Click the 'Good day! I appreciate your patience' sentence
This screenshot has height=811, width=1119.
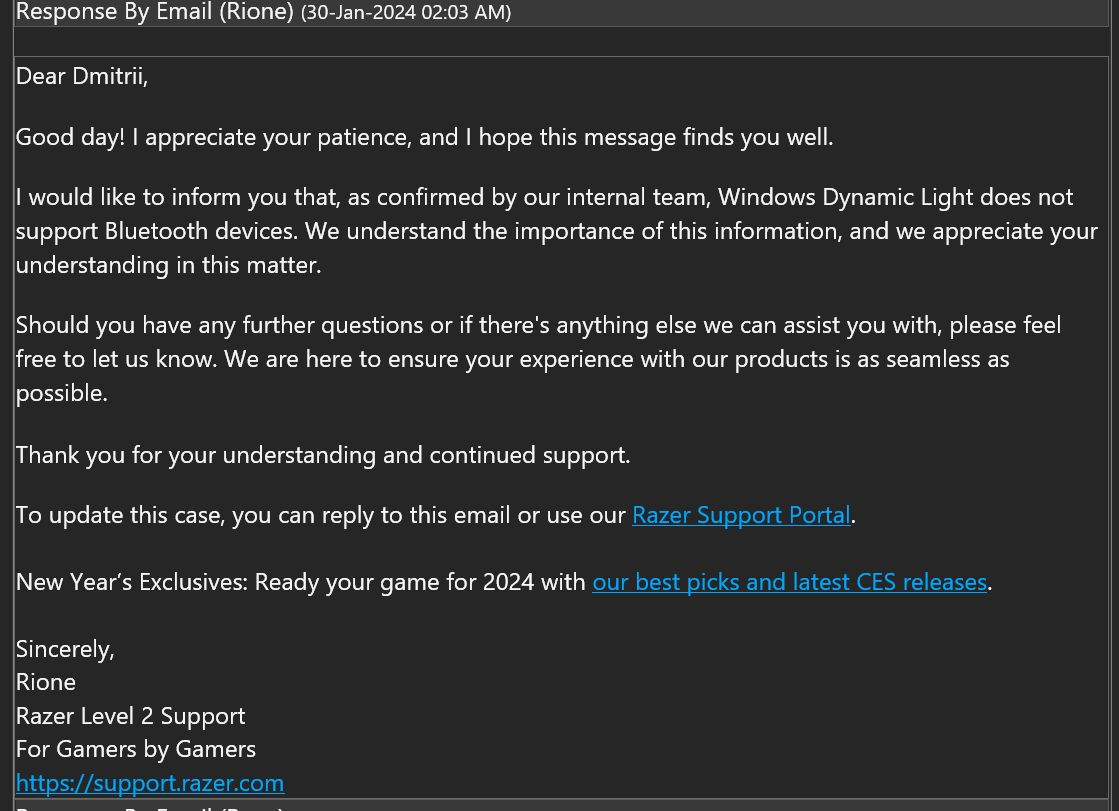pyautogui.click(x=425, y=137)
